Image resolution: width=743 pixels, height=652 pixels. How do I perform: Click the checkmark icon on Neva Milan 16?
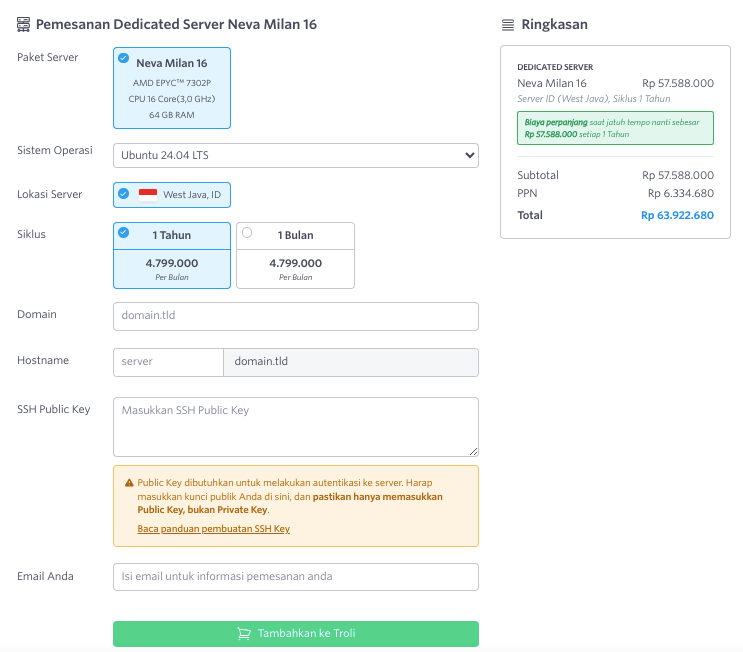coord(123,58)
